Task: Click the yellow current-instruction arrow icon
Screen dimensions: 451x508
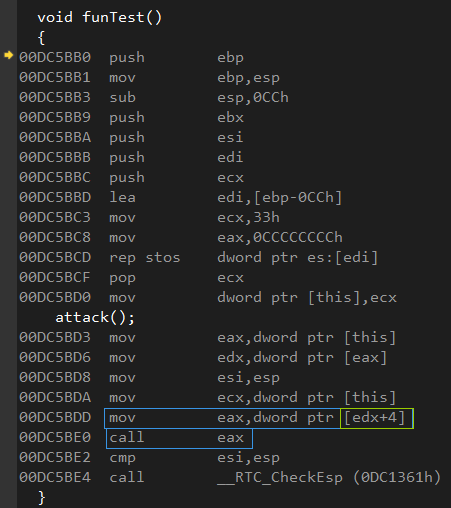Action: coord(8,55)
